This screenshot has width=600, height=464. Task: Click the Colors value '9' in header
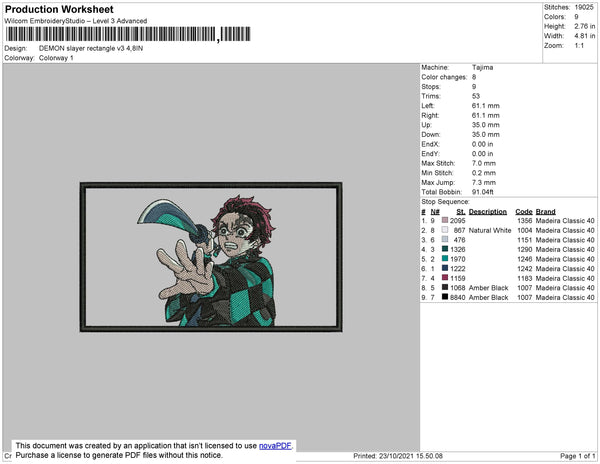tap(576, 17)
